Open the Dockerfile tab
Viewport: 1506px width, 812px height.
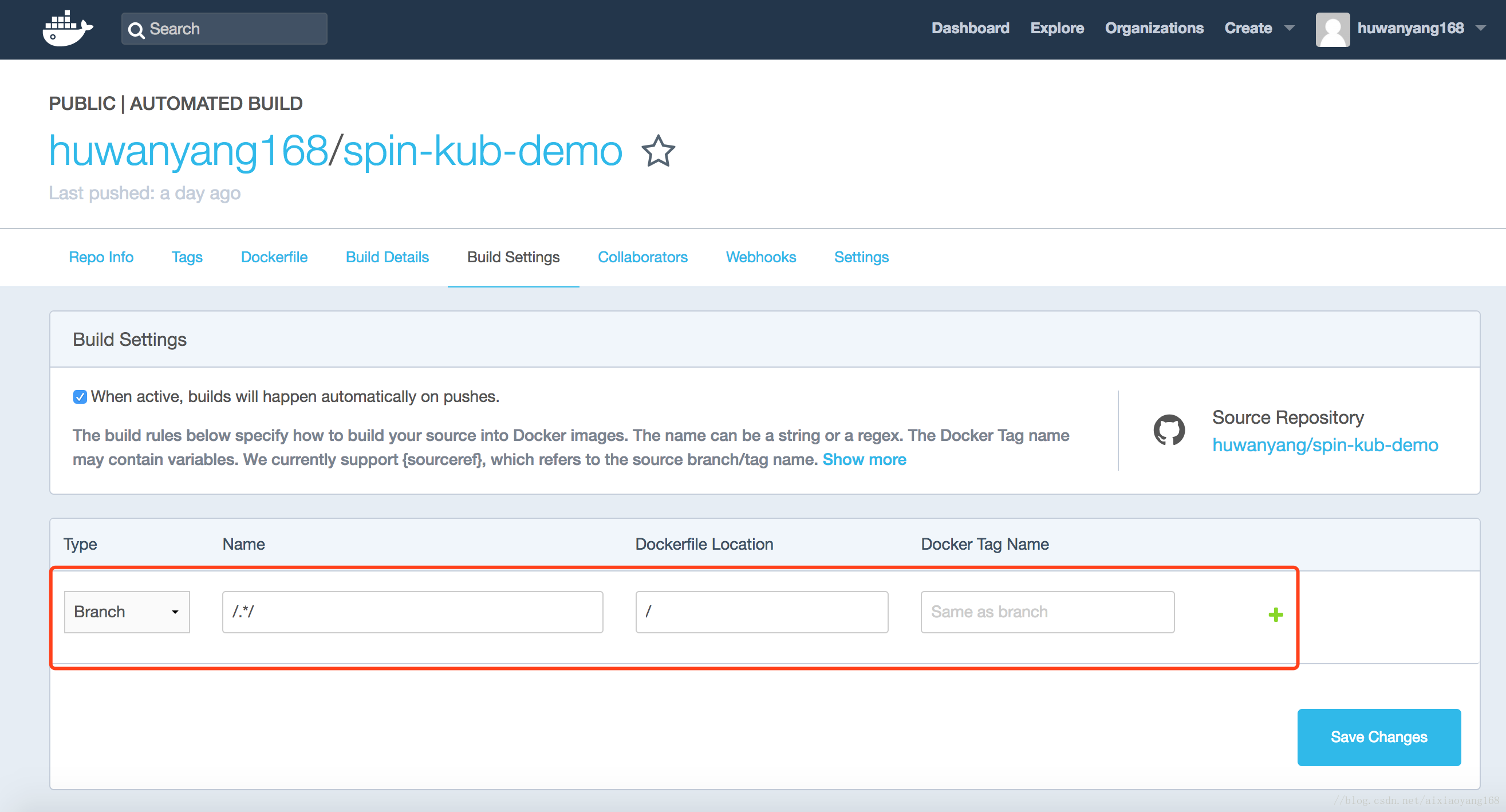(x=274, y=257)
